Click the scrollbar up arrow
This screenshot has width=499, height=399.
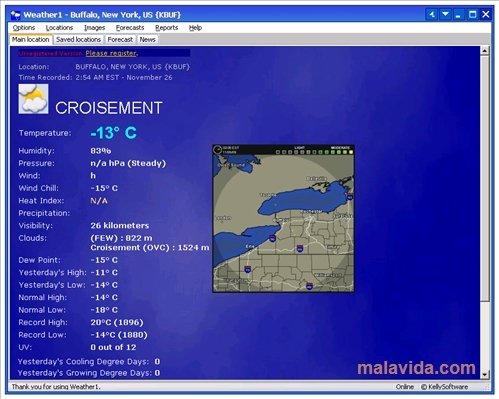[485, 51]
